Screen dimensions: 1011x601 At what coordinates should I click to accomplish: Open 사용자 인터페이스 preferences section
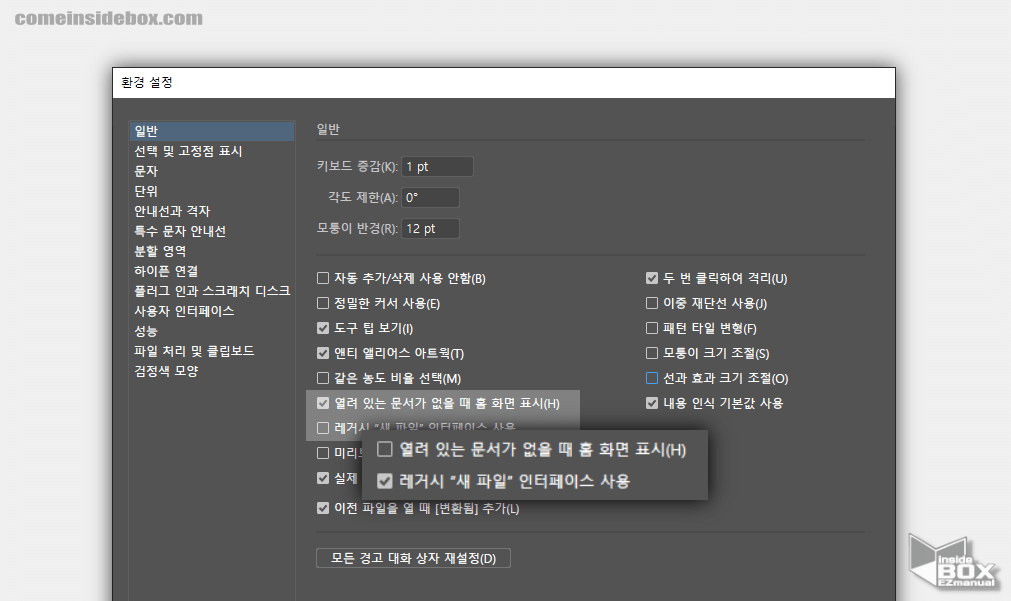tap(184, 311)
